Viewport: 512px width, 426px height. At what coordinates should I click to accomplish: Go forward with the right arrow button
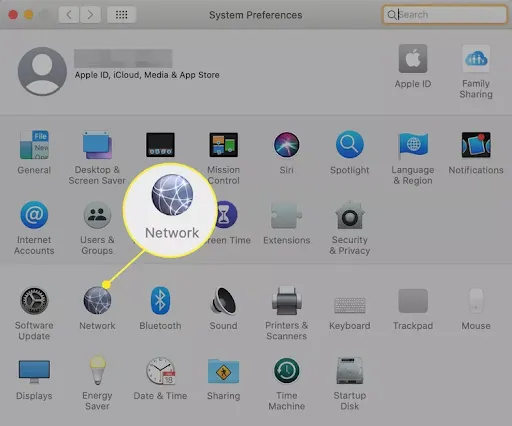point(90,15)
